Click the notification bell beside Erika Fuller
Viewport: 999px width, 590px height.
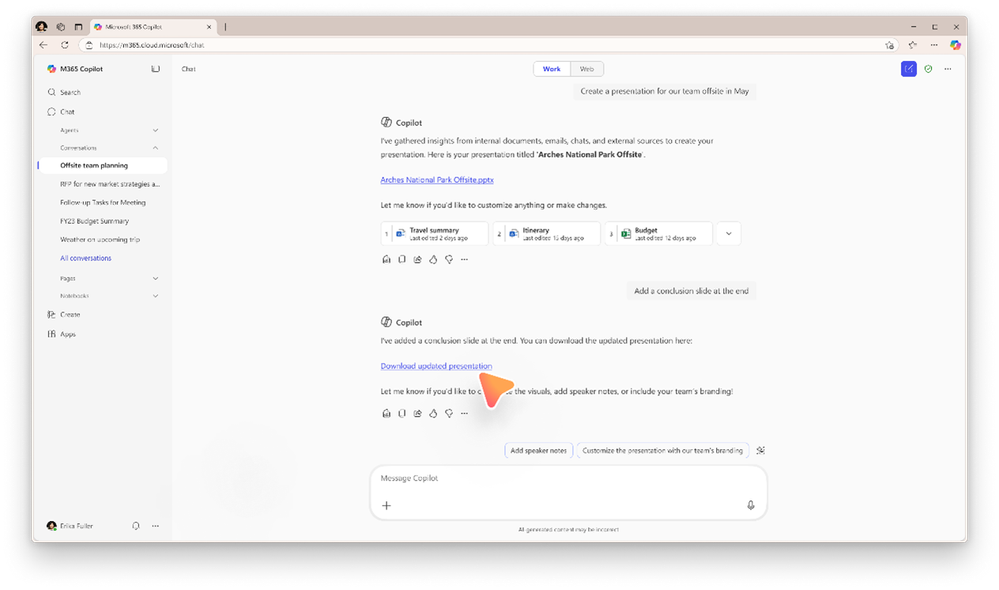point(136,525)
